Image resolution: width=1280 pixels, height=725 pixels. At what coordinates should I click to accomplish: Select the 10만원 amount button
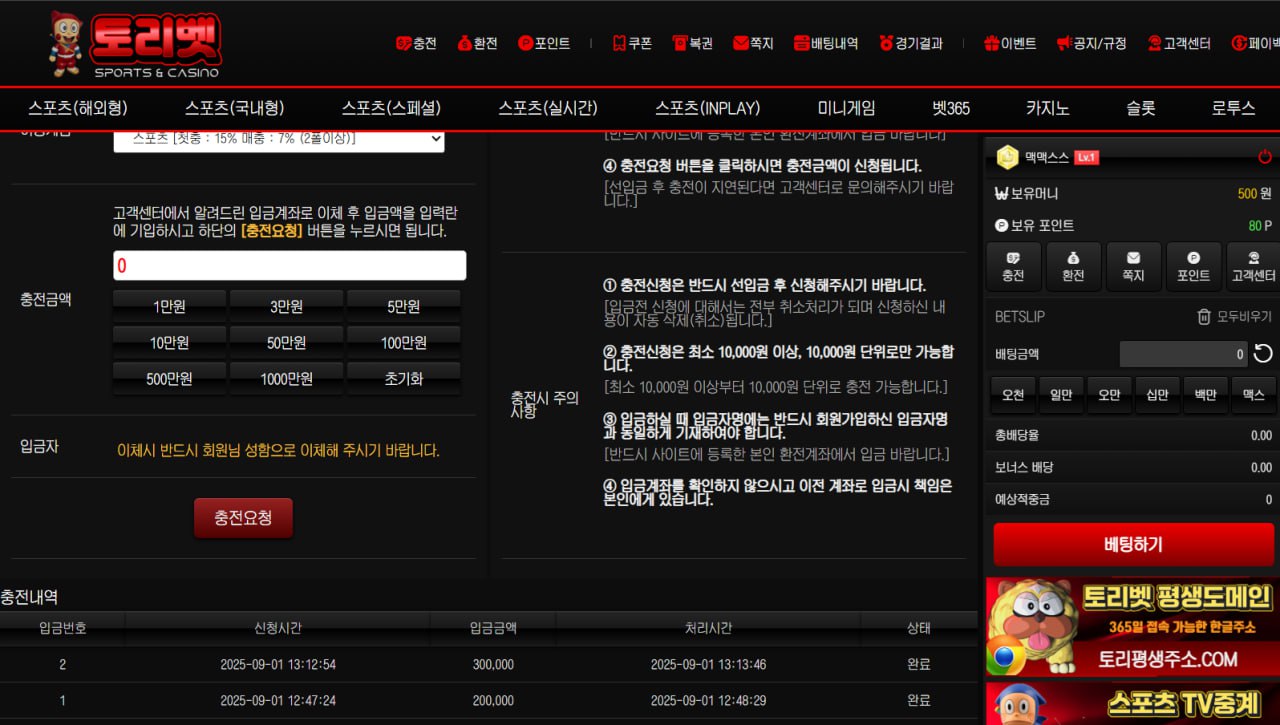pyautogui.click(x=169, y=343)
